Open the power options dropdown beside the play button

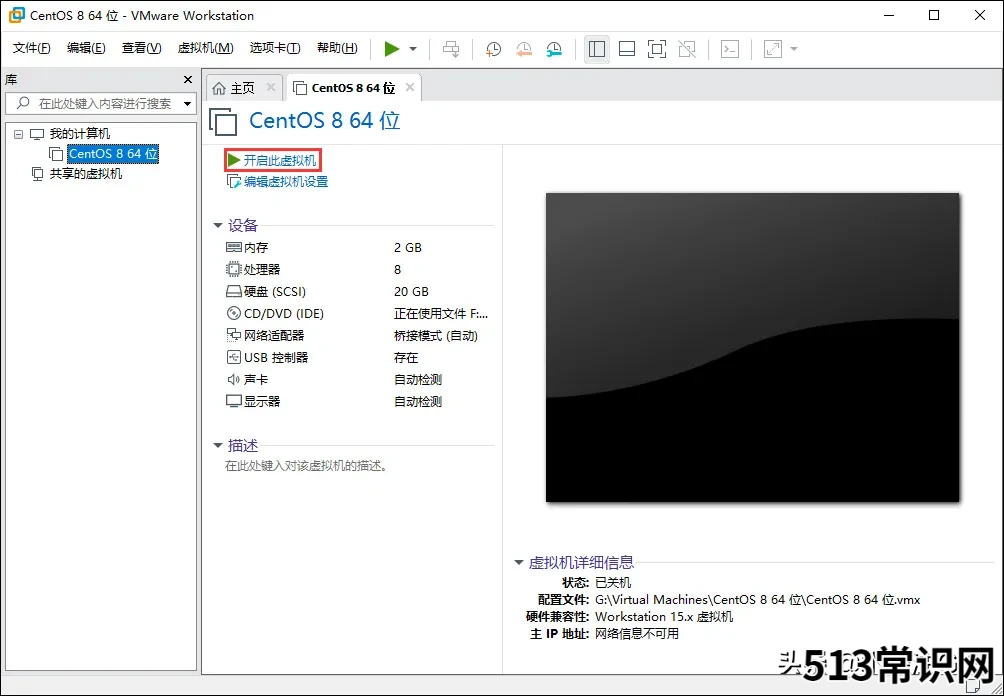(x=413, y=49)
